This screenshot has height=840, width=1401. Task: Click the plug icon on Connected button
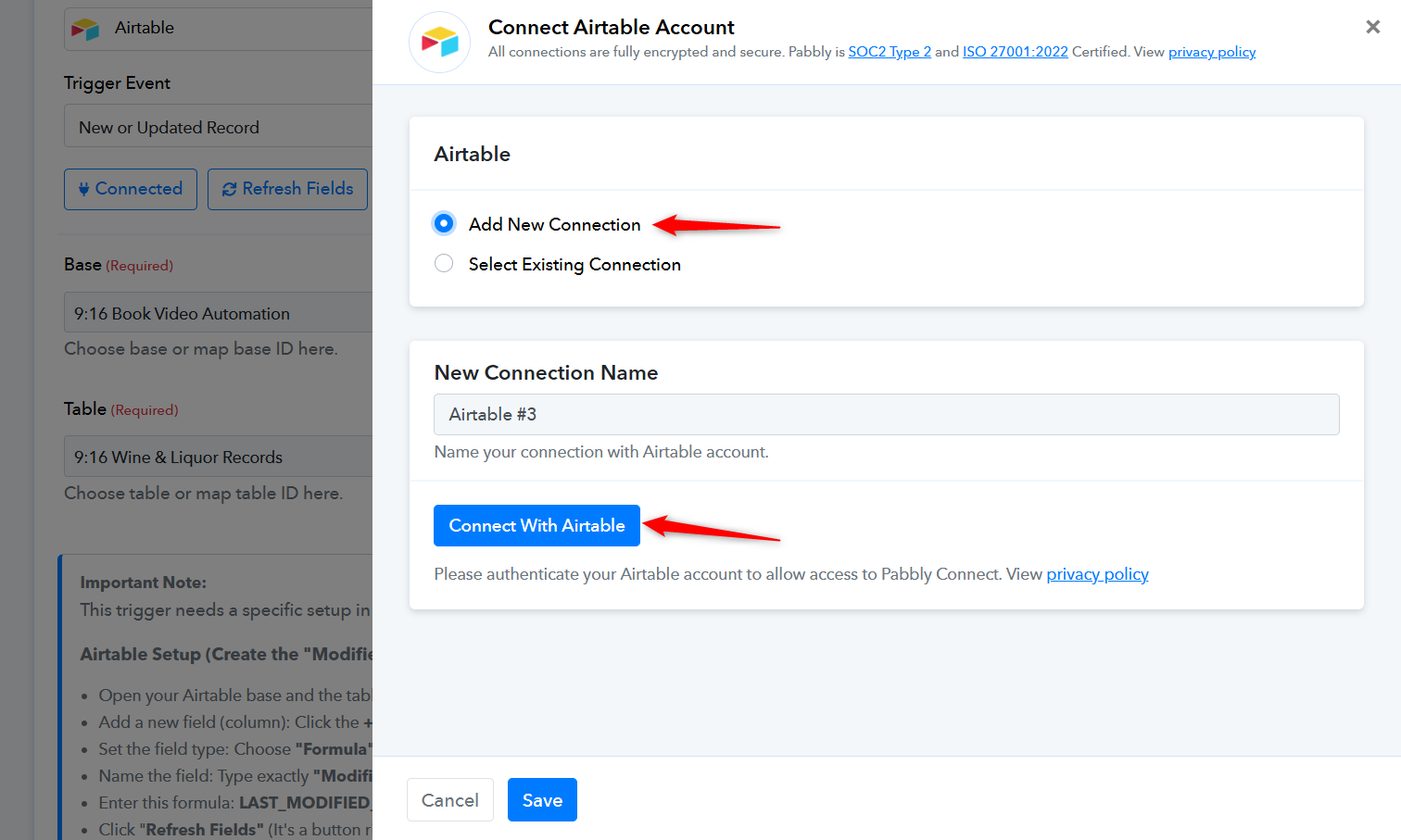[x=84, y=189]
